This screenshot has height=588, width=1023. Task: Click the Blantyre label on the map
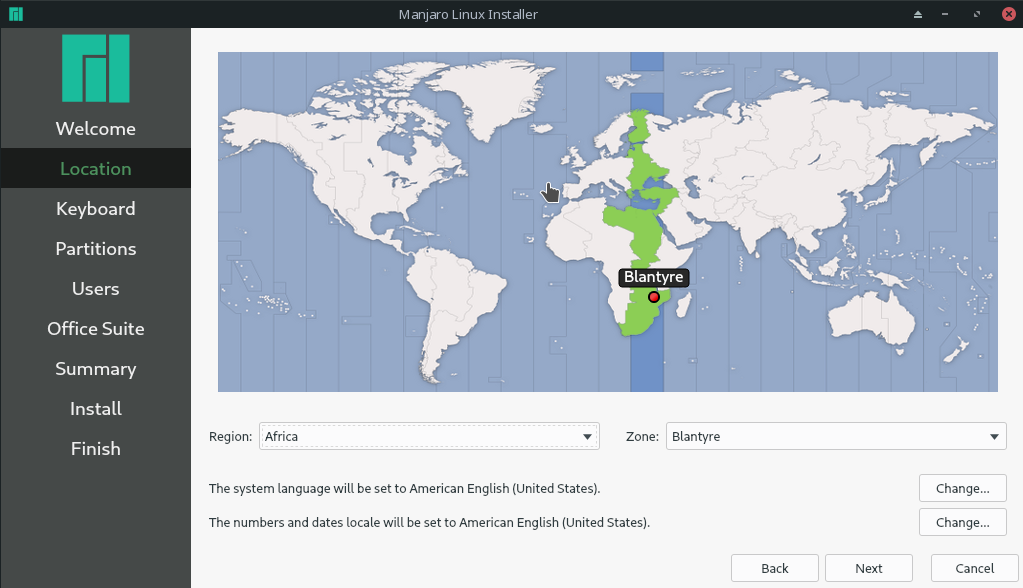pos(654,277)
